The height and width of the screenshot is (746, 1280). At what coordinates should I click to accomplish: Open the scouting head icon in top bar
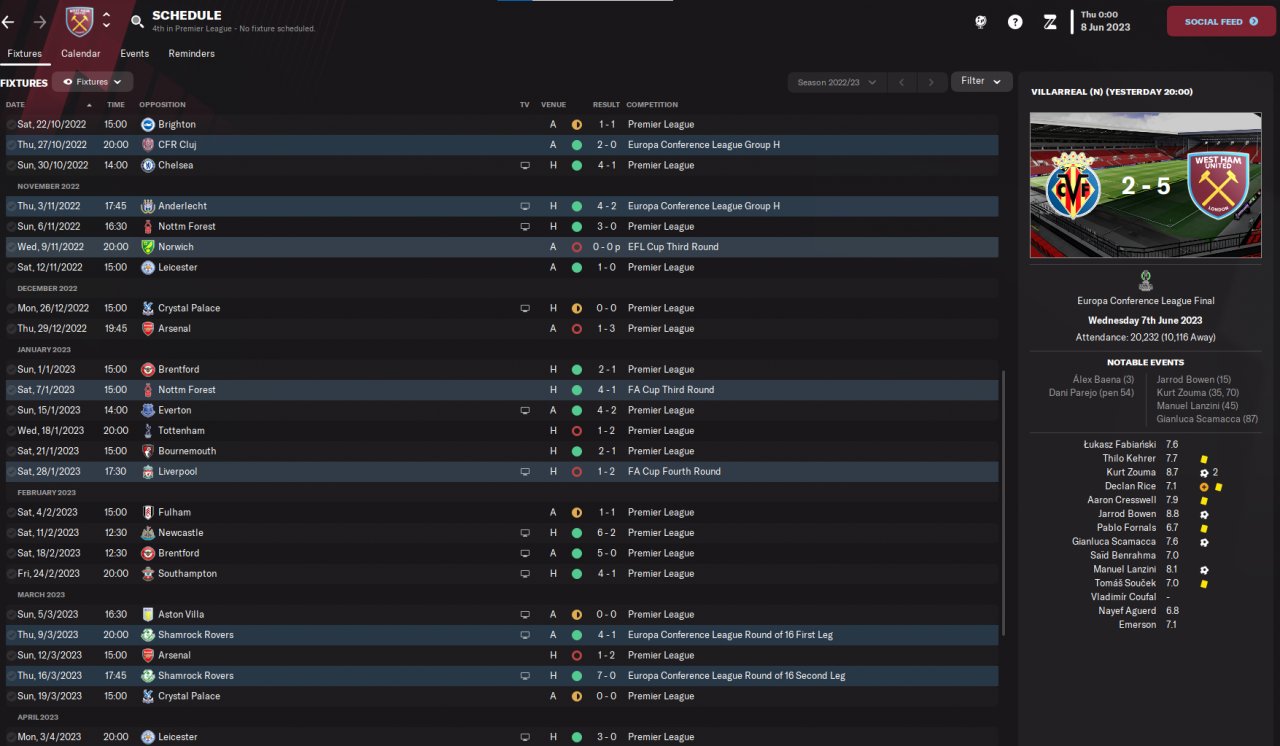(x=981, y=21)
